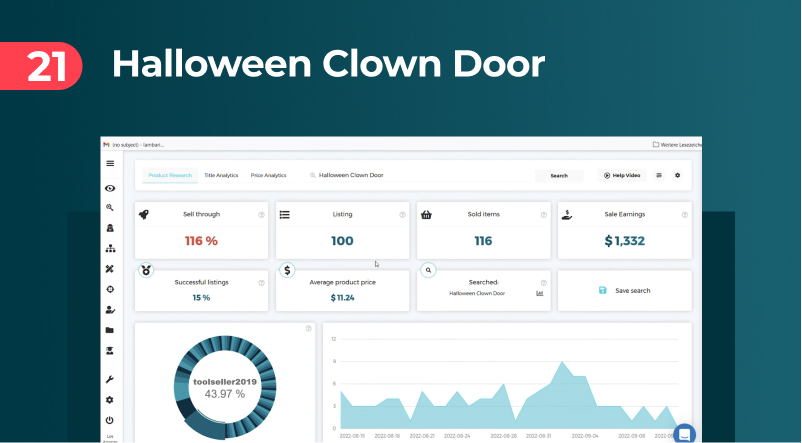The height and width of the screenshot is (443, 802).
Task: Open the Help Video button
Action: tap(622, 175)
